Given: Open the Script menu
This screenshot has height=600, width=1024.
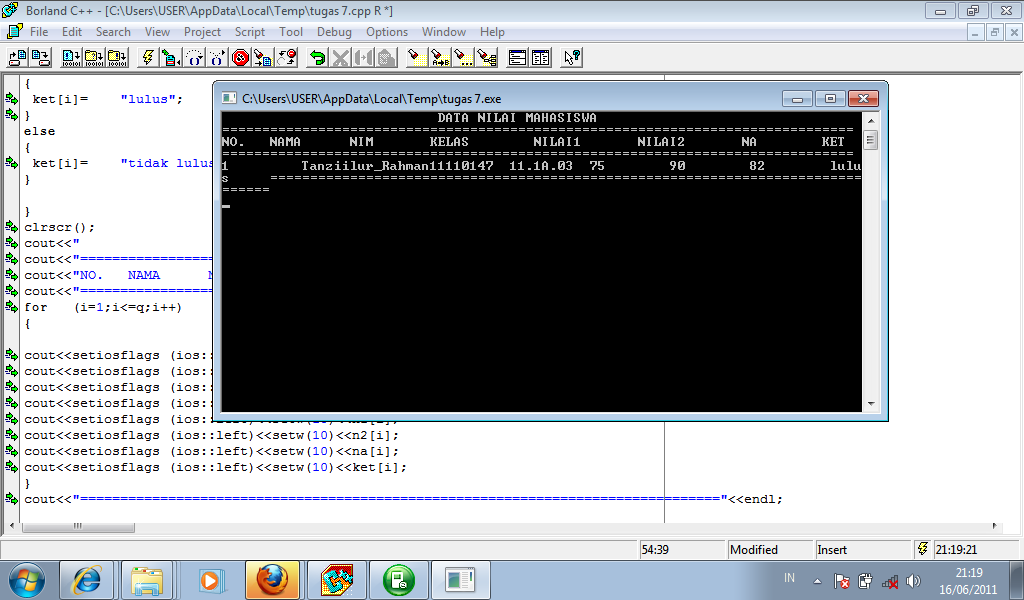Looking at the screenshot, I should click(250, 32).
